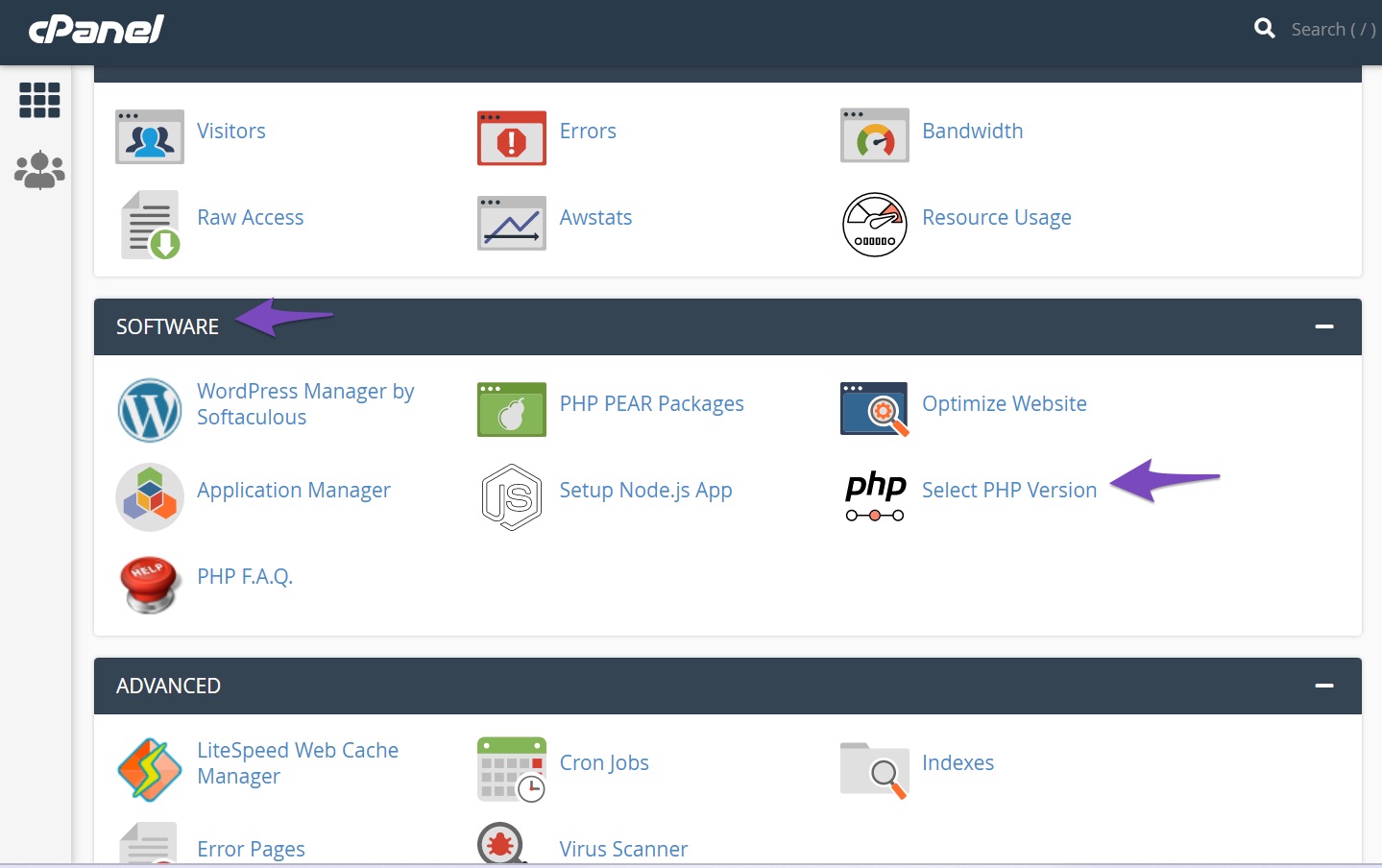Click the search magnifier icon
Image resolution: width=1382 pixels, height=868 pixels.
click(1265, 29)
